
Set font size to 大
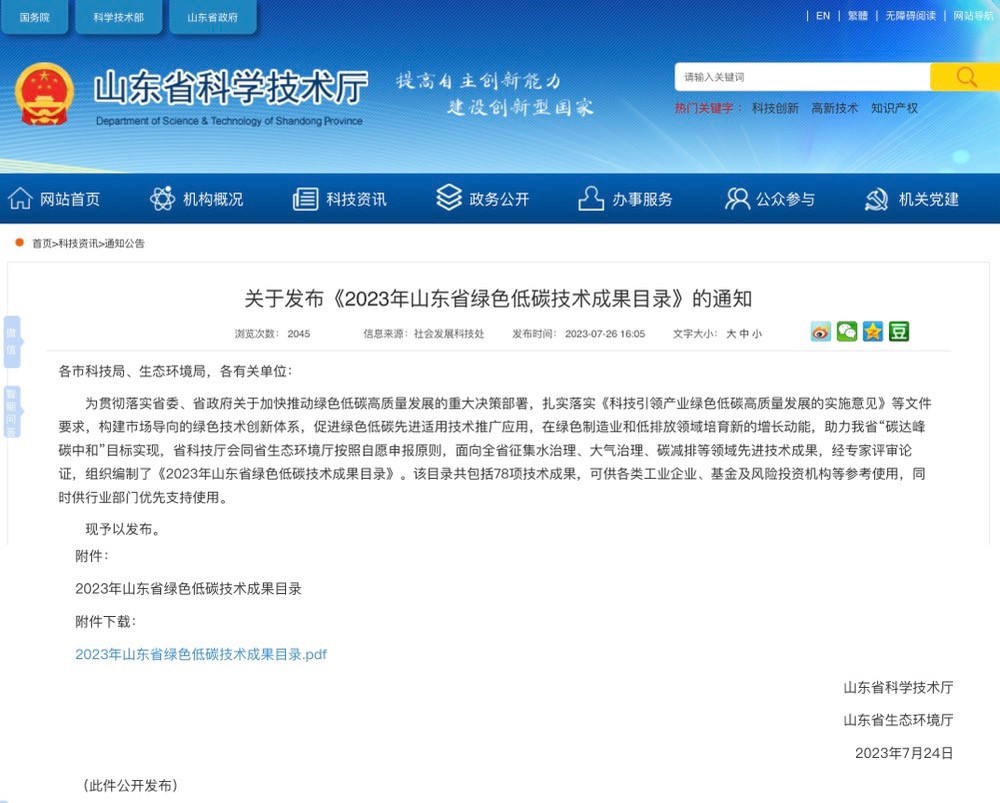coord(730,334)
